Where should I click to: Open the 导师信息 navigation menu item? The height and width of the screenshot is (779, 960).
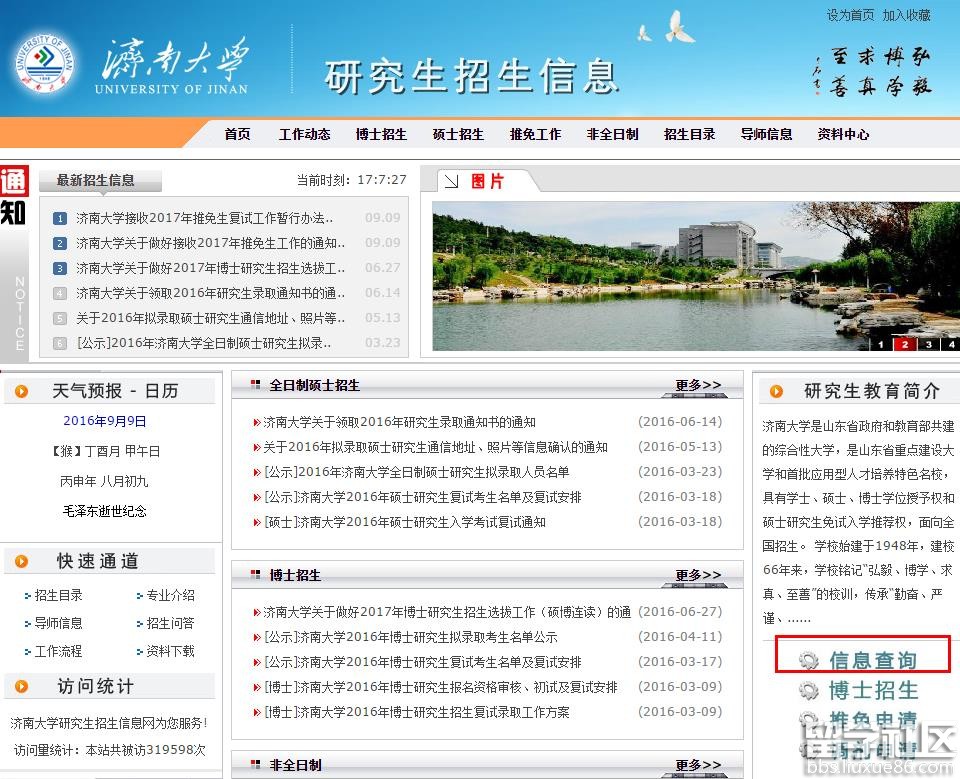tap(766, 134)
